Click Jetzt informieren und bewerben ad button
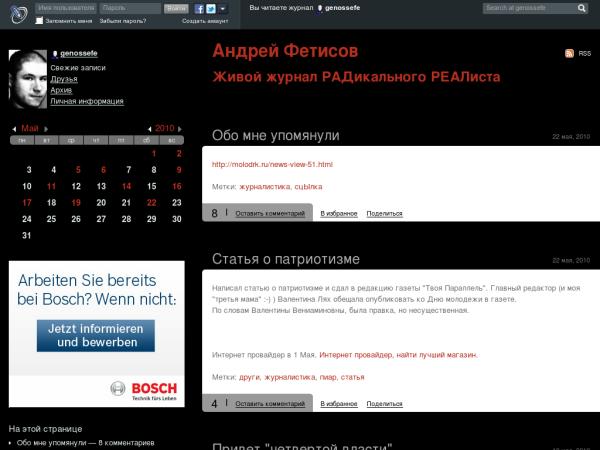Screen dimensions: 600x450 (x=96, y=336)
